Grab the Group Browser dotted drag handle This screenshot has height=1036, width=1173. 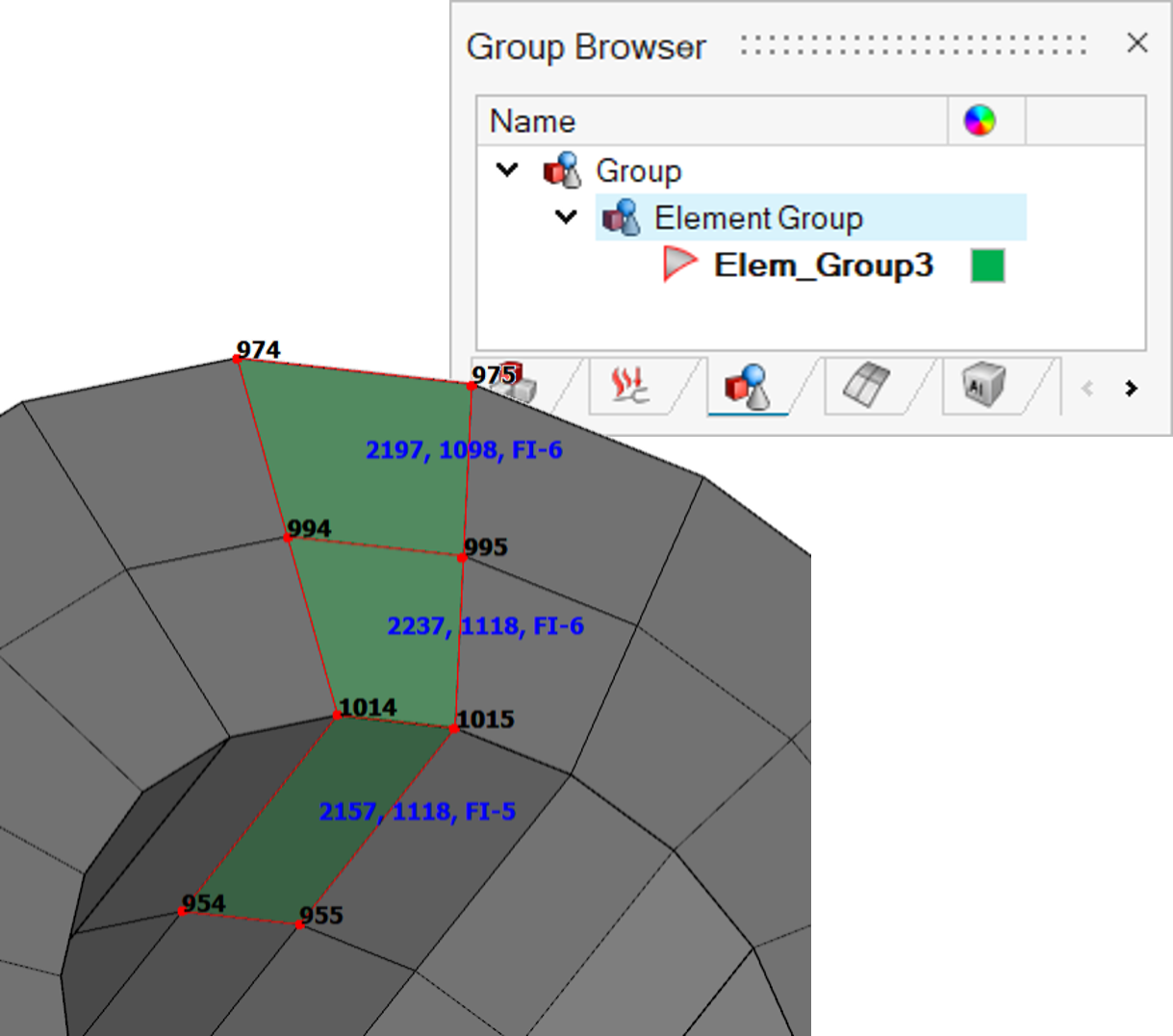913,45
